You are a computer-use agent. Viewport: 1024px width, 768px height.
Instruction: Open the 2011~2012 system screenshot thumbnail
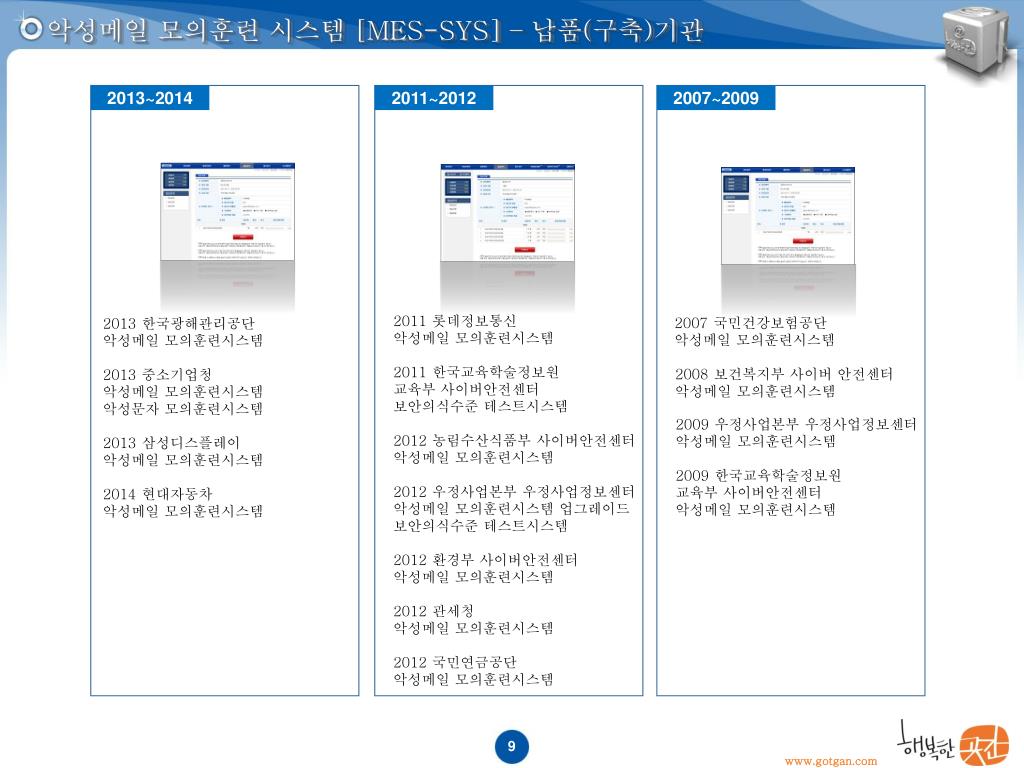(x=507, y=212)
